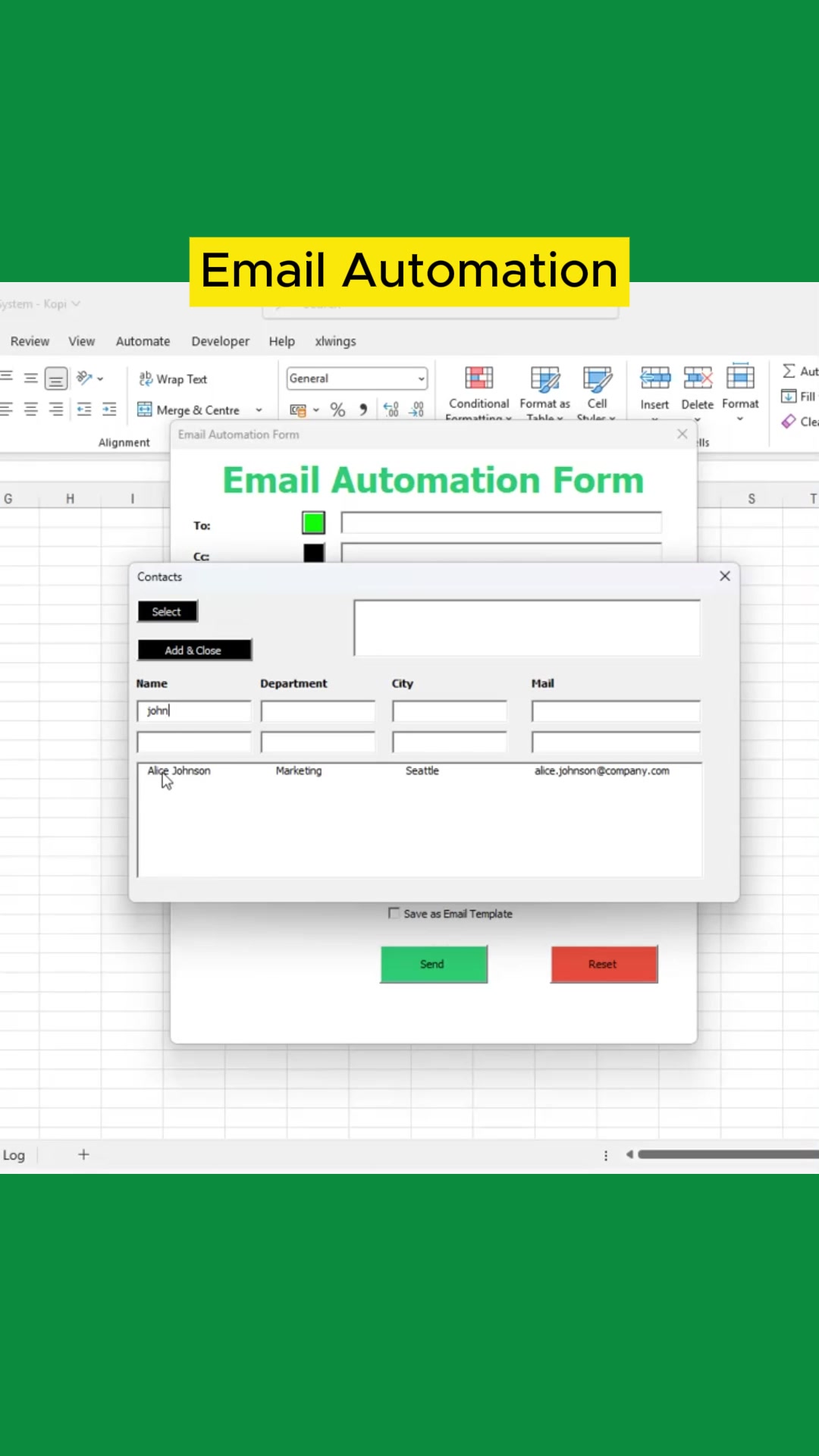Click alice.johnson@company.com in the list
Image resolution: width=819 pixels, height=1456 pixels.
(x=602, y=770)
